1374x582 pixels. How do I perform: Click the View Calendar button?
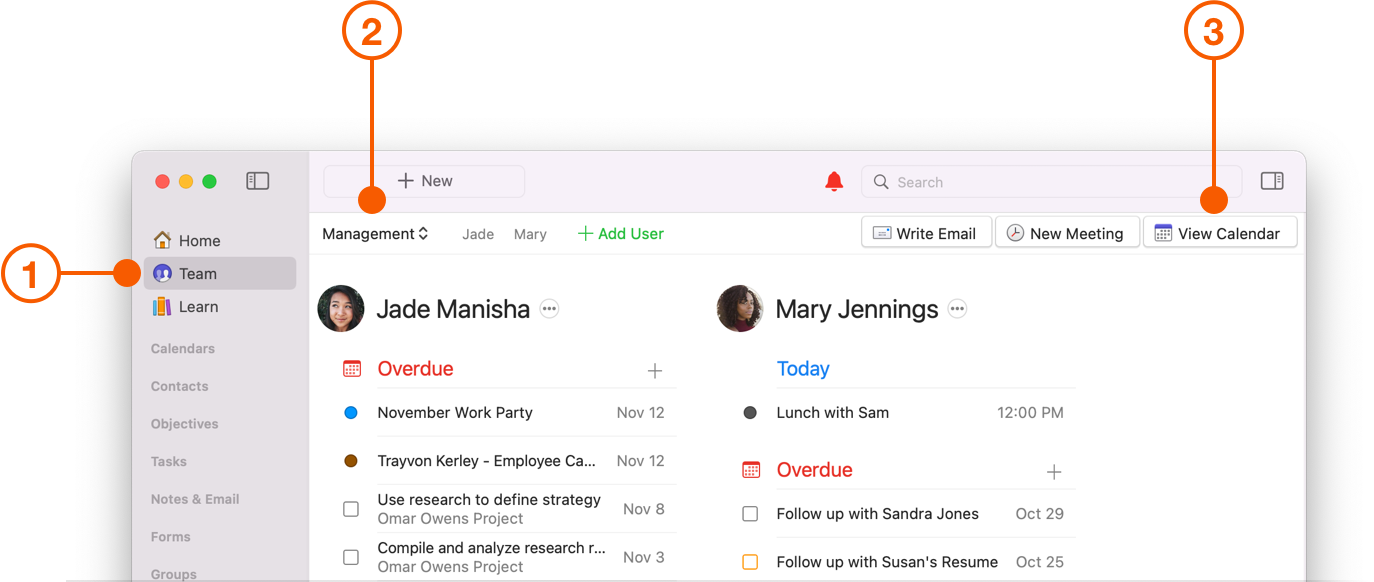click(1219, 233)
